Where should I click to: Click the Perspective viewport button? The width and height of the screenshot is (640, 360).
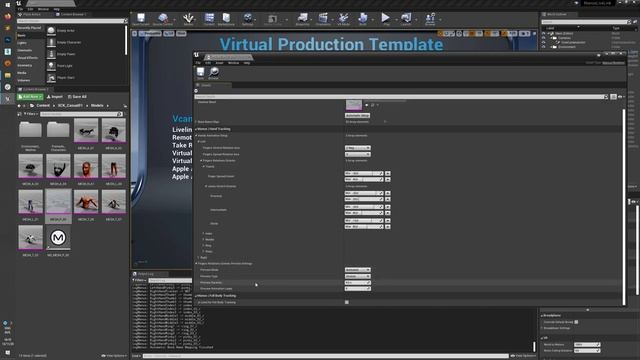[150, 33]
